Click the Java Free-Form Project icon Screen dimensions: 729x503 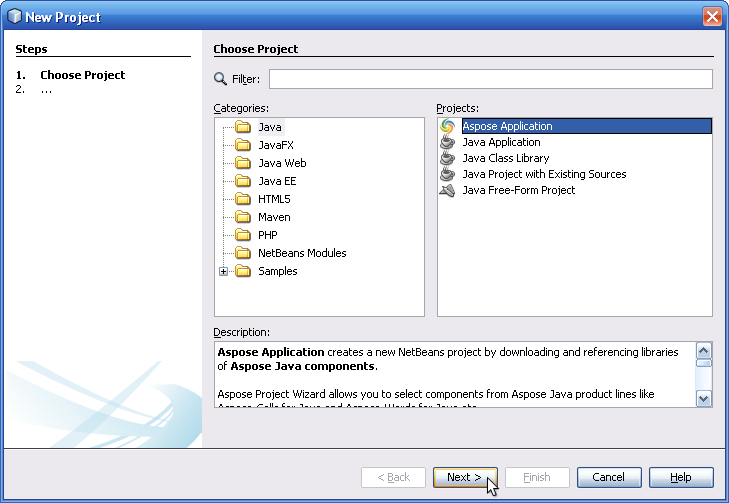(x=447, y=190)
